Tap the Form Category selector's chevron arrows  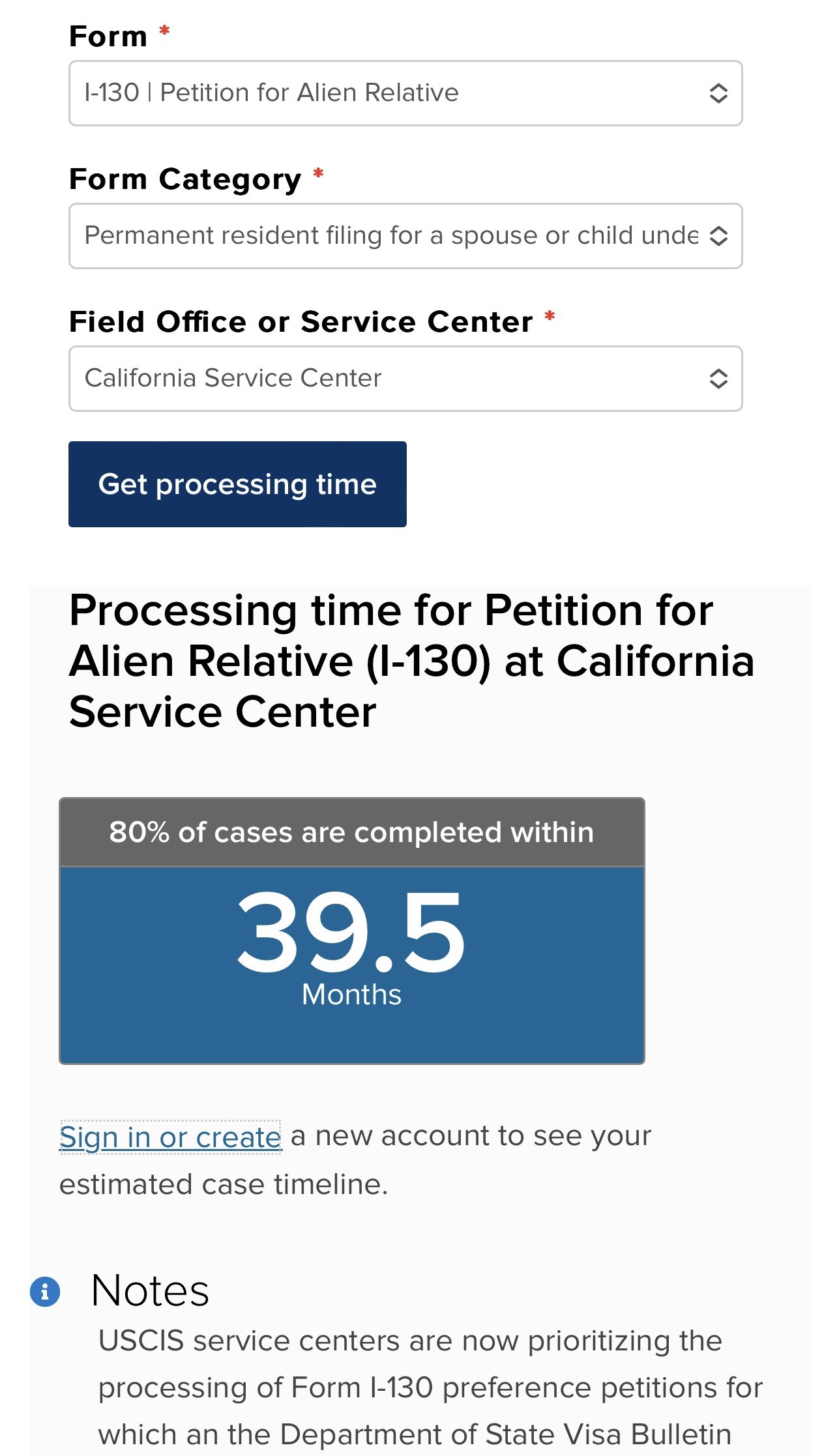(718, 236)
